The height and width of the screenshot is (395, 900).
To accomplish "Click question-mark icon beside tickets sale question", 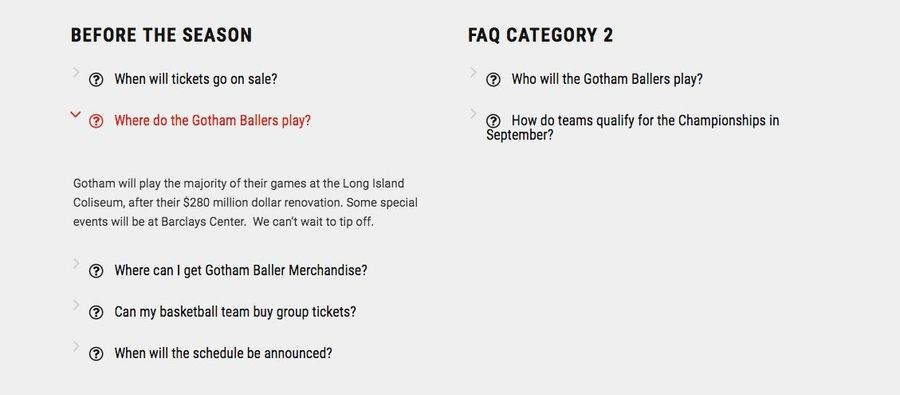I will pos(96,80).
